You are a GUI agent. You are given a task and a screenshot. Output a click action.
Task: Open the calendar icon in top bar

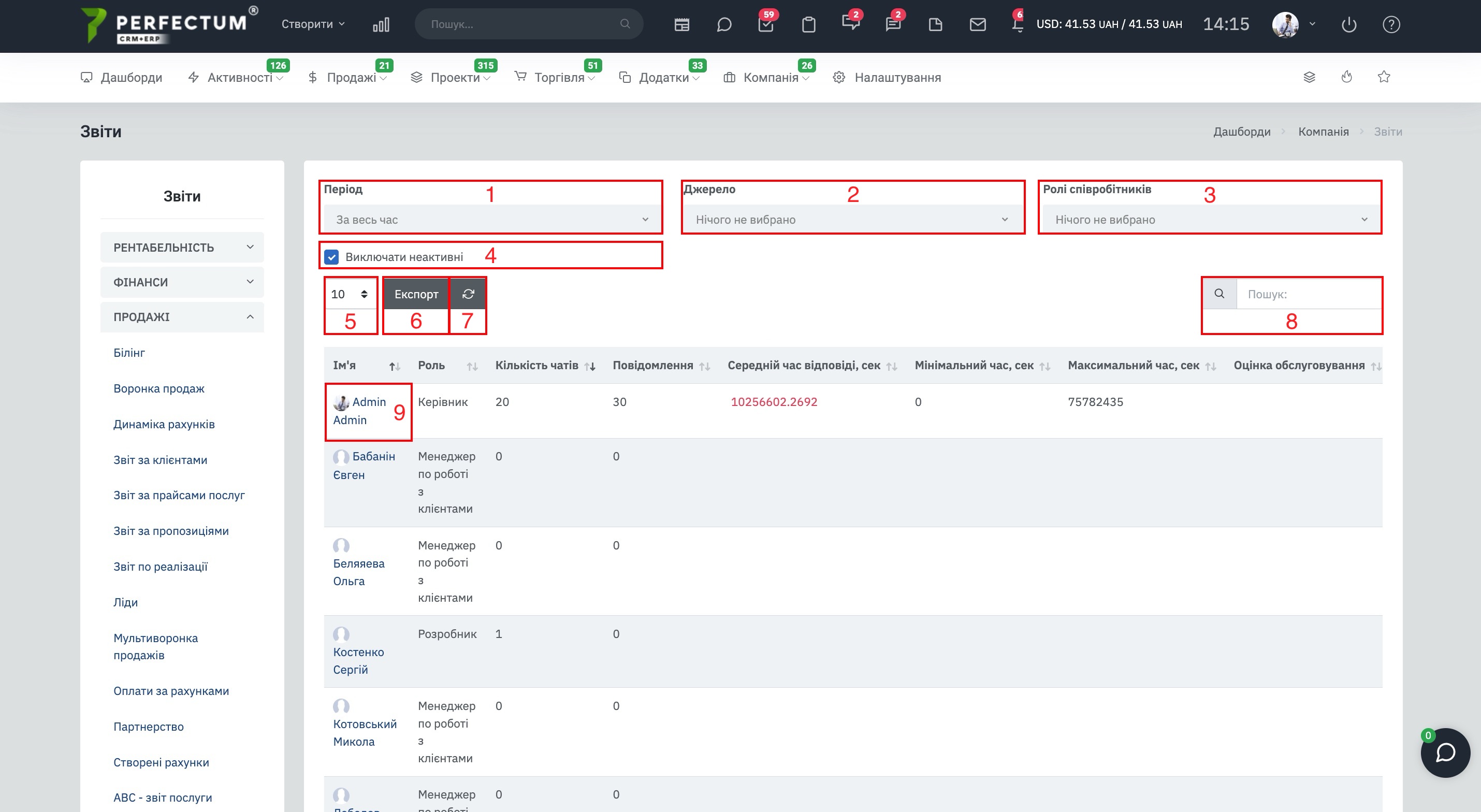681,25
